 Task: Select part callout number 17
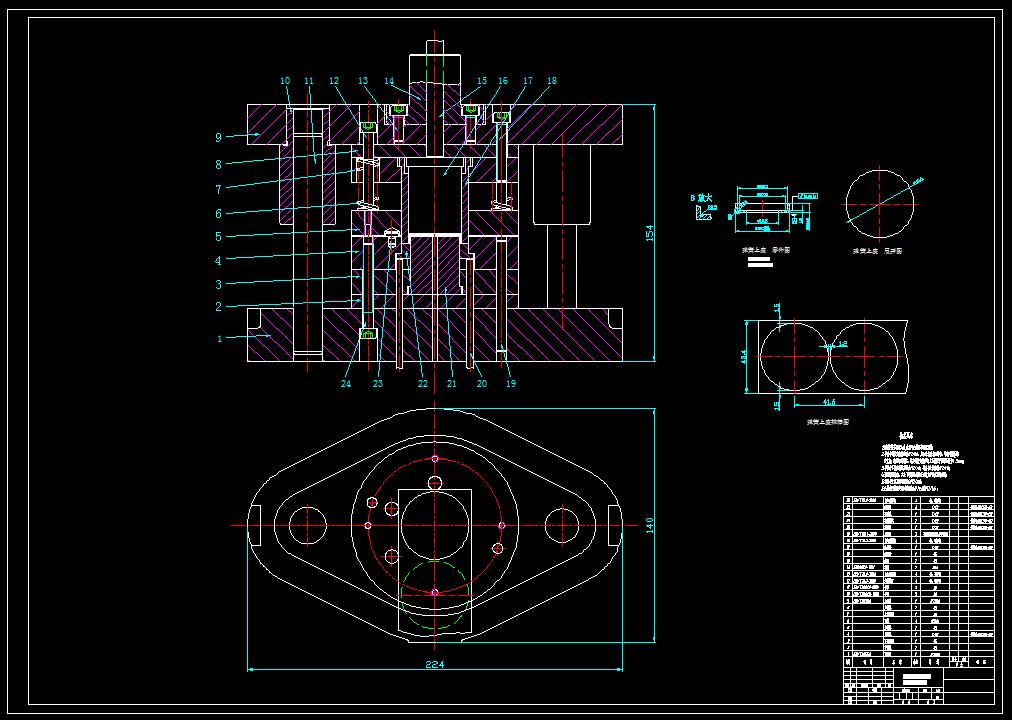(x=528, y=81)
